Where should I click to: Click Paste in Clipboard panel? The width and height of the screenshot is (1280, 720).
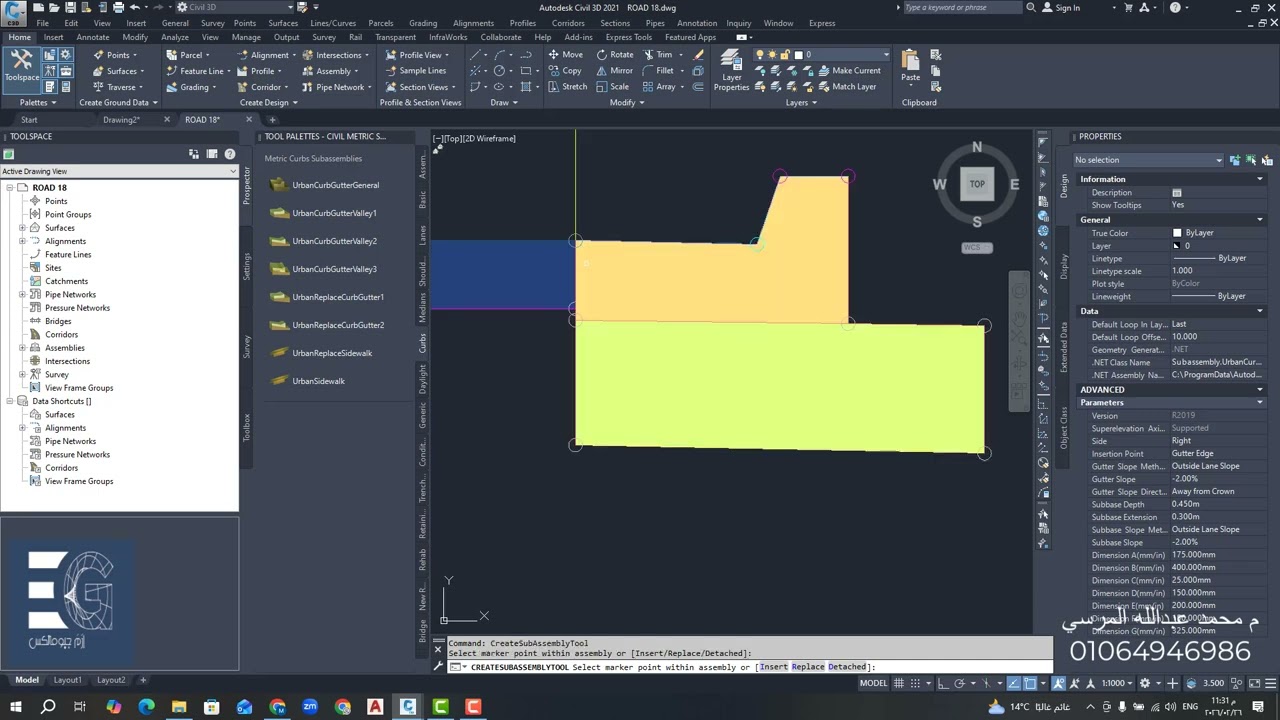coord(910,66)
